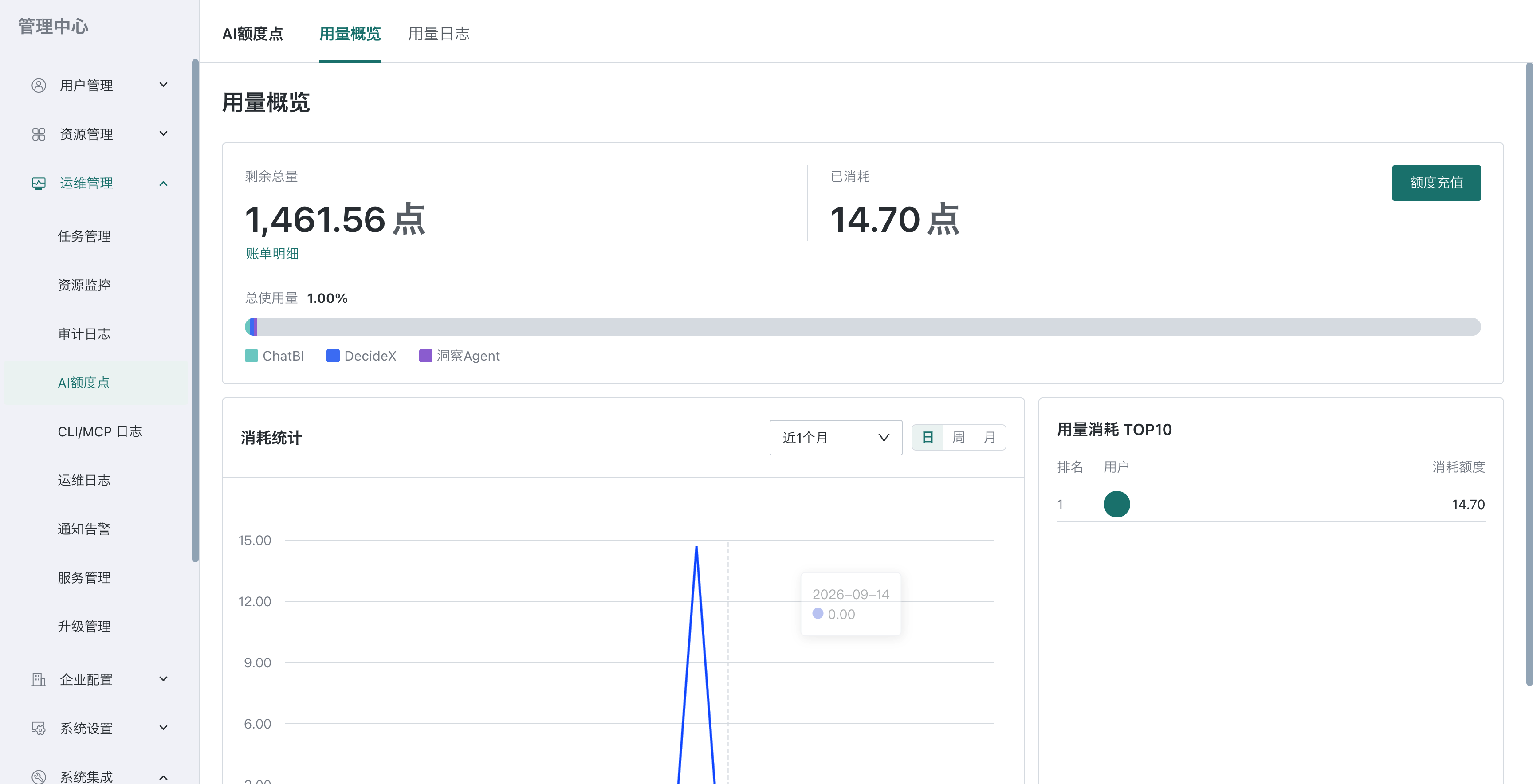
Task: Open 升级管理 in the sidebar
Action: (x=84, y=627)
